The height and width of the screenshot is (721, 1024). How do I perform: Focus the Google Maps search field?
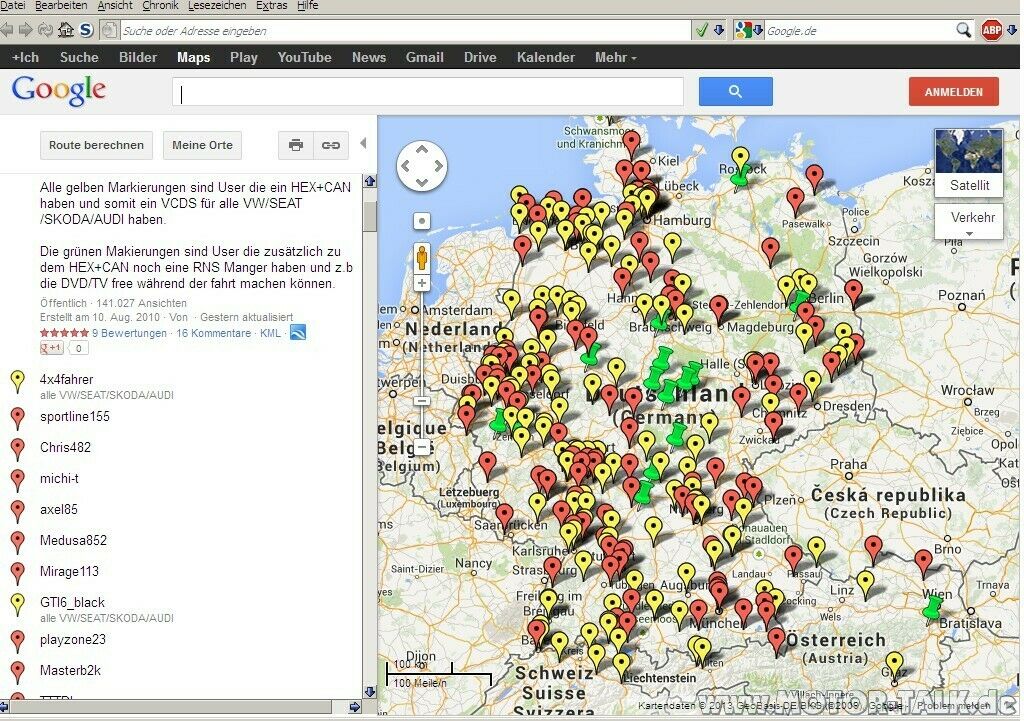pos(428,92)
